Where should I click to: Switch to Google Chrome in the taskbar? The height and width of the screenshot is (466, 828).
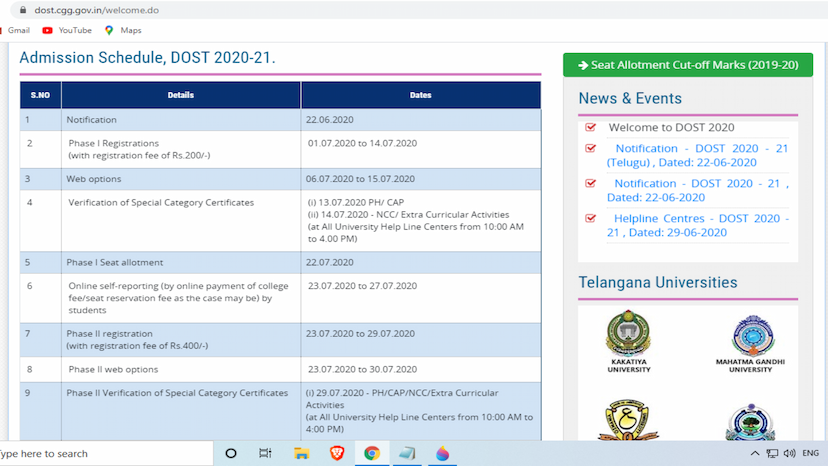(372, 453)
